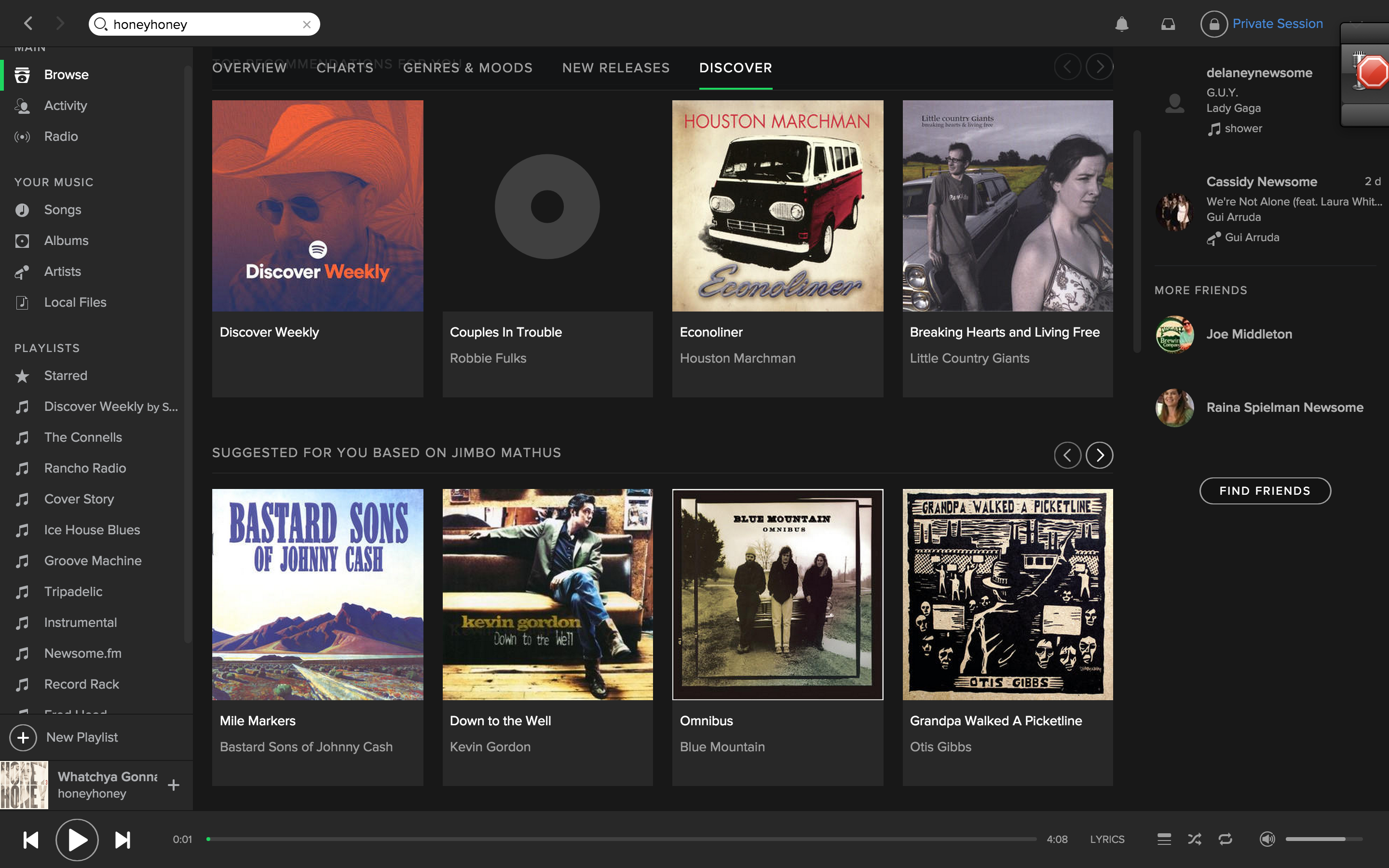Image resolution: width=1389 pixels, height=868 pixels.
Task: Click the play button
Action: (x=77, y=840)
